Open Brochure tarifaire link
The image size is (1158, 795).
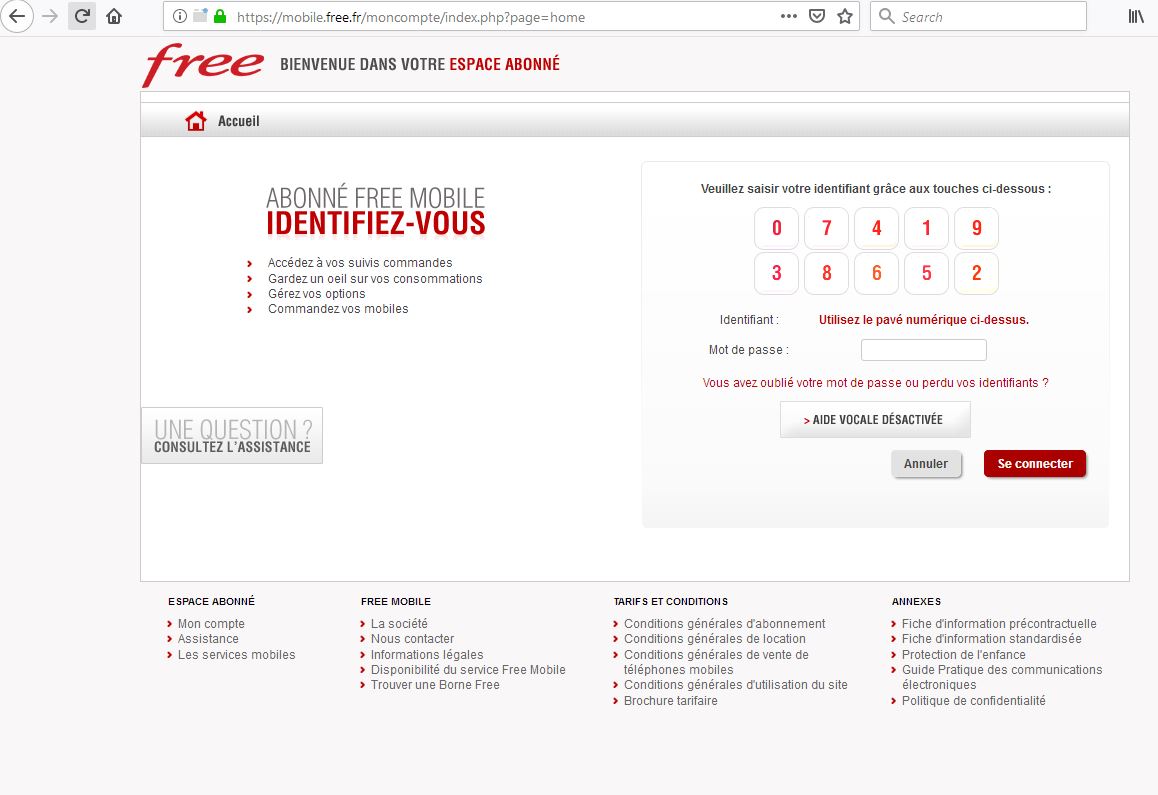(671, 700)
